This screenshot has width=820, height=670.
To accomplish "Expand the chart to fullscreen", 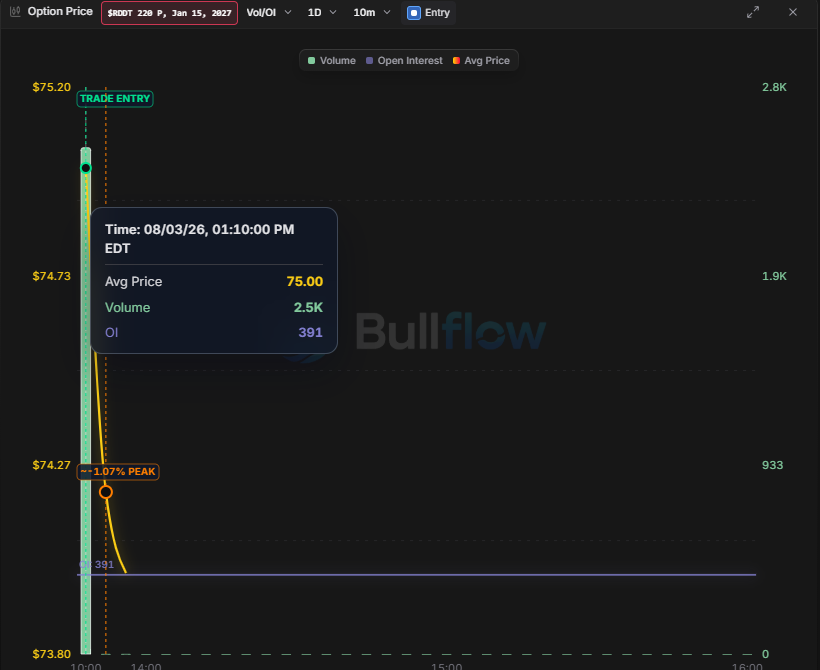I will (x=753, y=12).
